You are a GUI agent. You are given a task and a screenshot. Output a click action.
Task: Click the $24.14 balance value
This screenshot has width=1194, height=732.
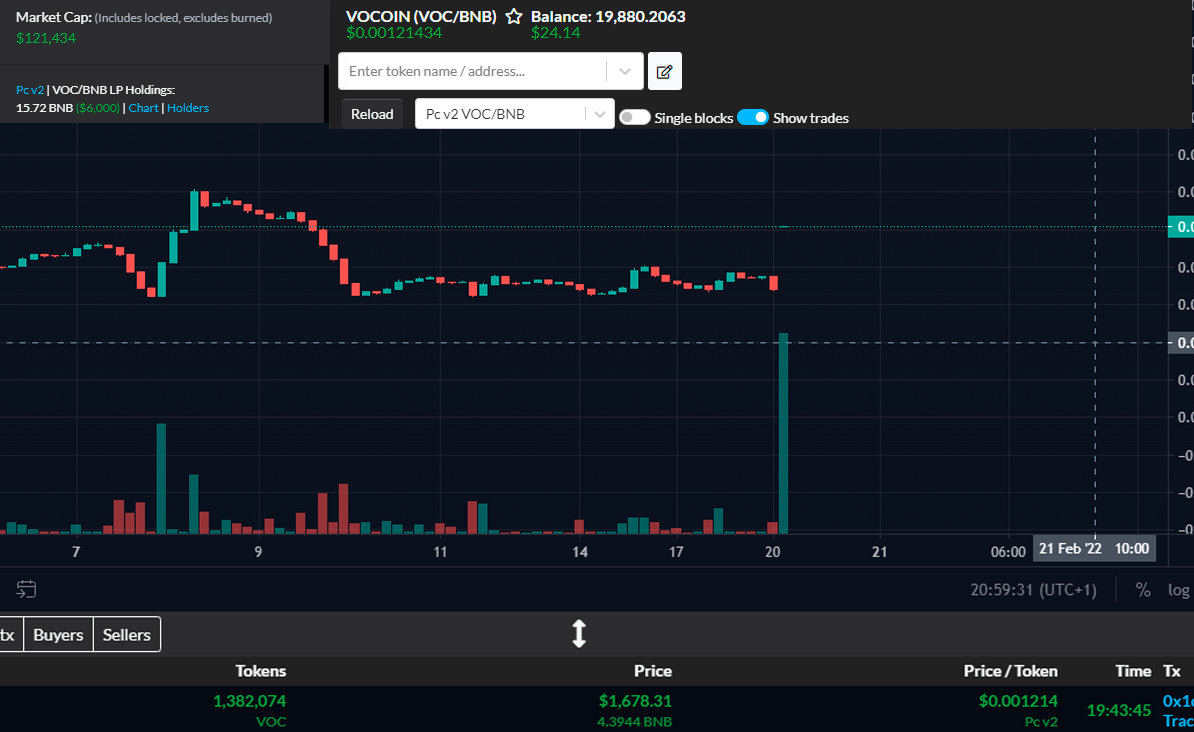[555, 33]
